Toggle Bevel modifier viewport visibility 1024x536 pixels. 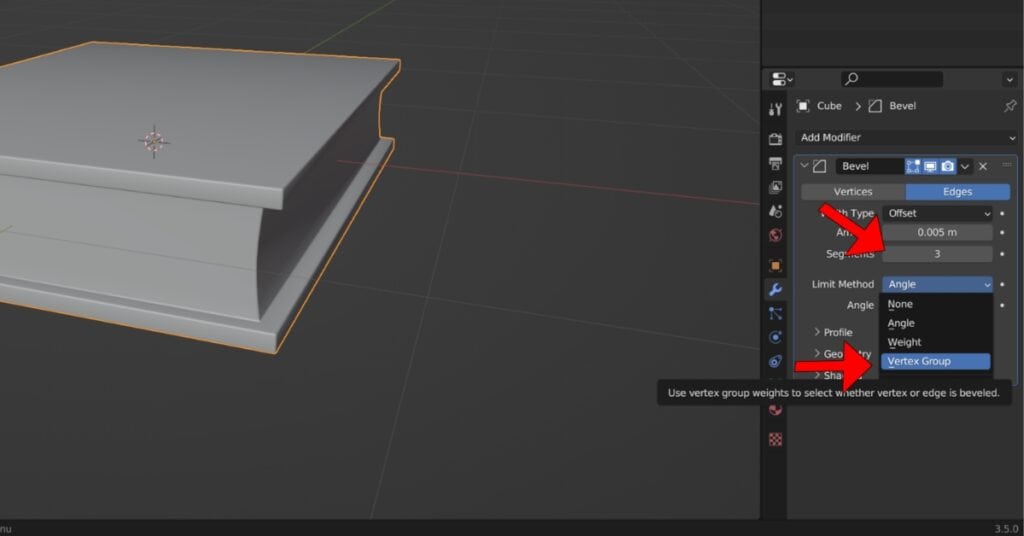930,166
